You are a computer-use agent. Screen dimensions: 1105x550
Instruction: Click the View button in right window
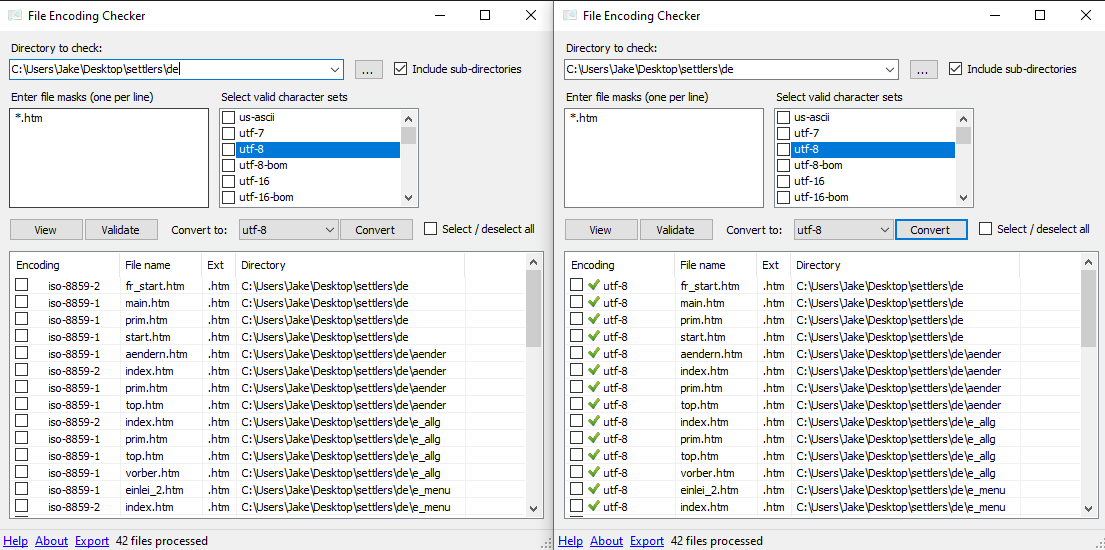(601, 230)
